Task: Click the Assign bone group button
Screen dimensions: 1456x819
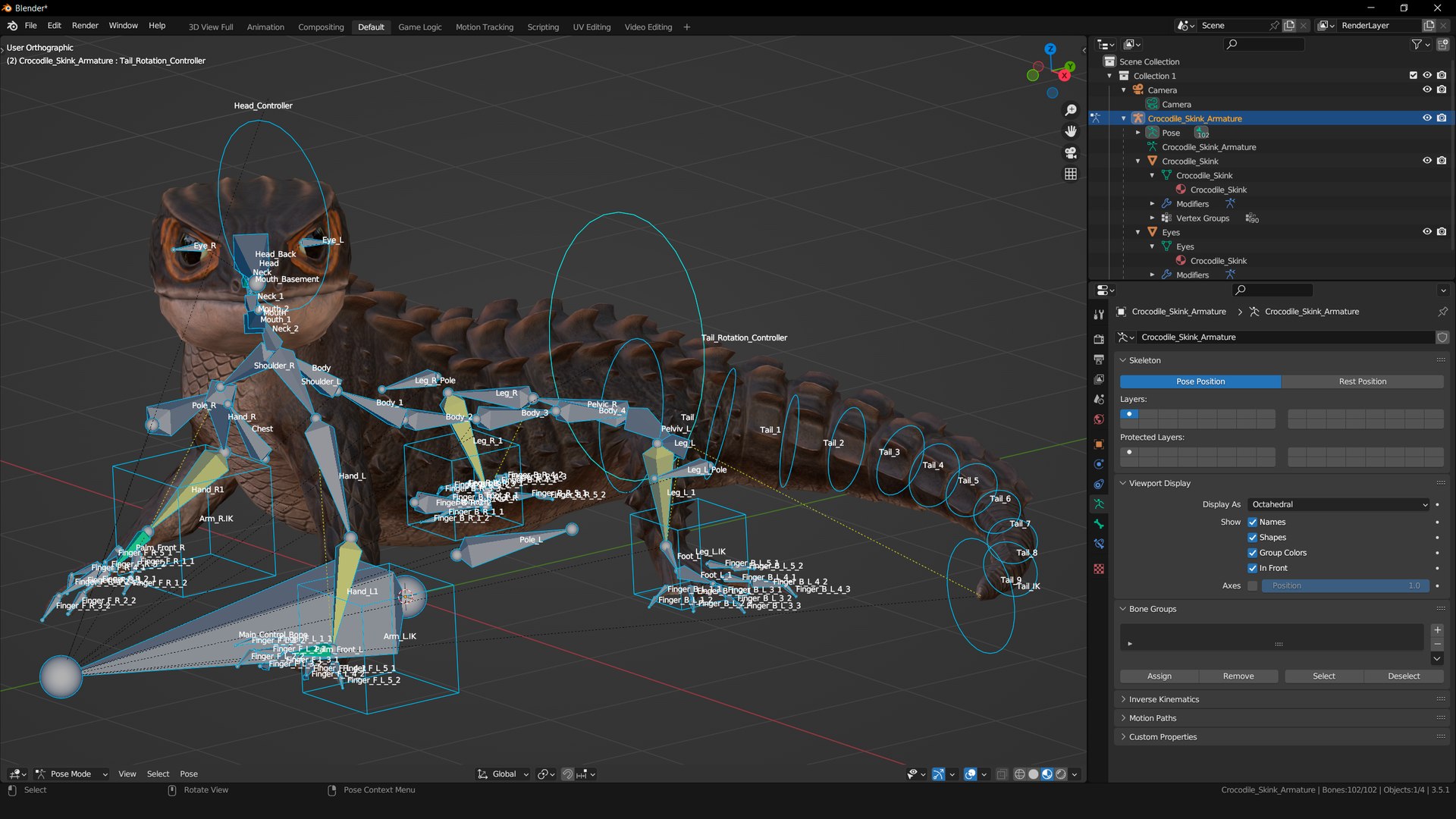Action: click(1159, 676)
